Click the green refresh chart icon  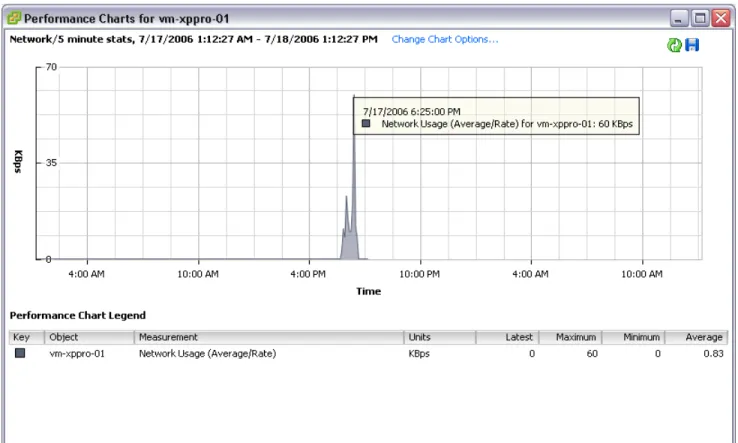point(674,45)
